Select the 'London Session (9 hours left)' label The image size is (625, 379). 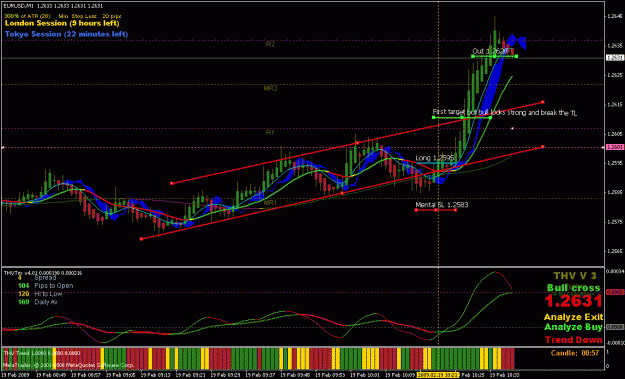(62, 23)
